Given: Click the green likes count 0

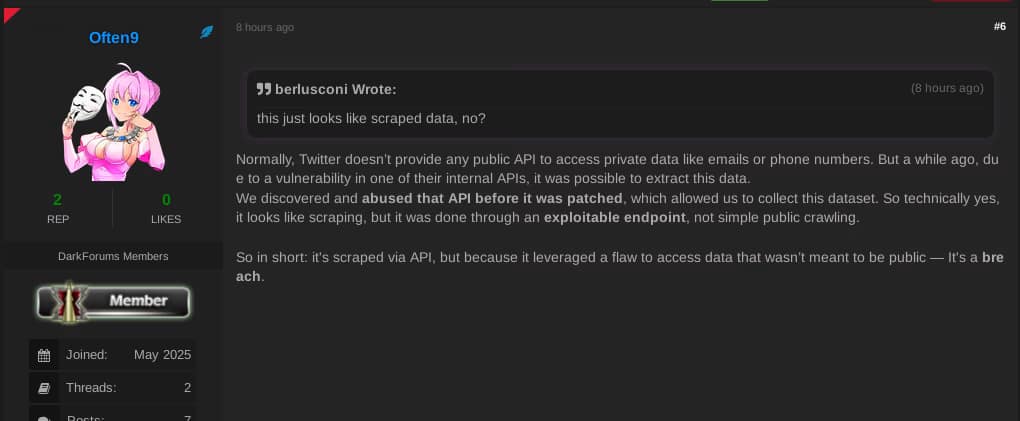Looking at the screenshot, I should [166, 199].
